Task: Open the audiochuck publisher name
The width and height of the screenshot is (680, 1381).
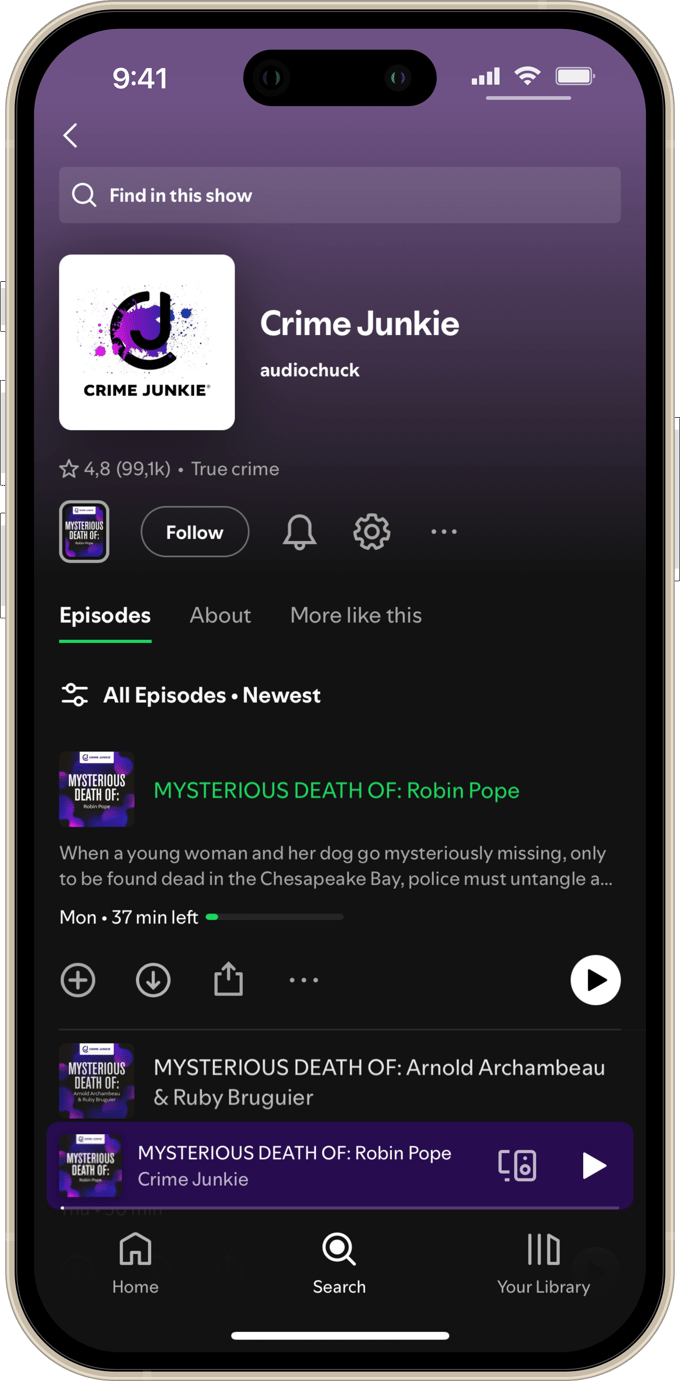Action: 310,370
